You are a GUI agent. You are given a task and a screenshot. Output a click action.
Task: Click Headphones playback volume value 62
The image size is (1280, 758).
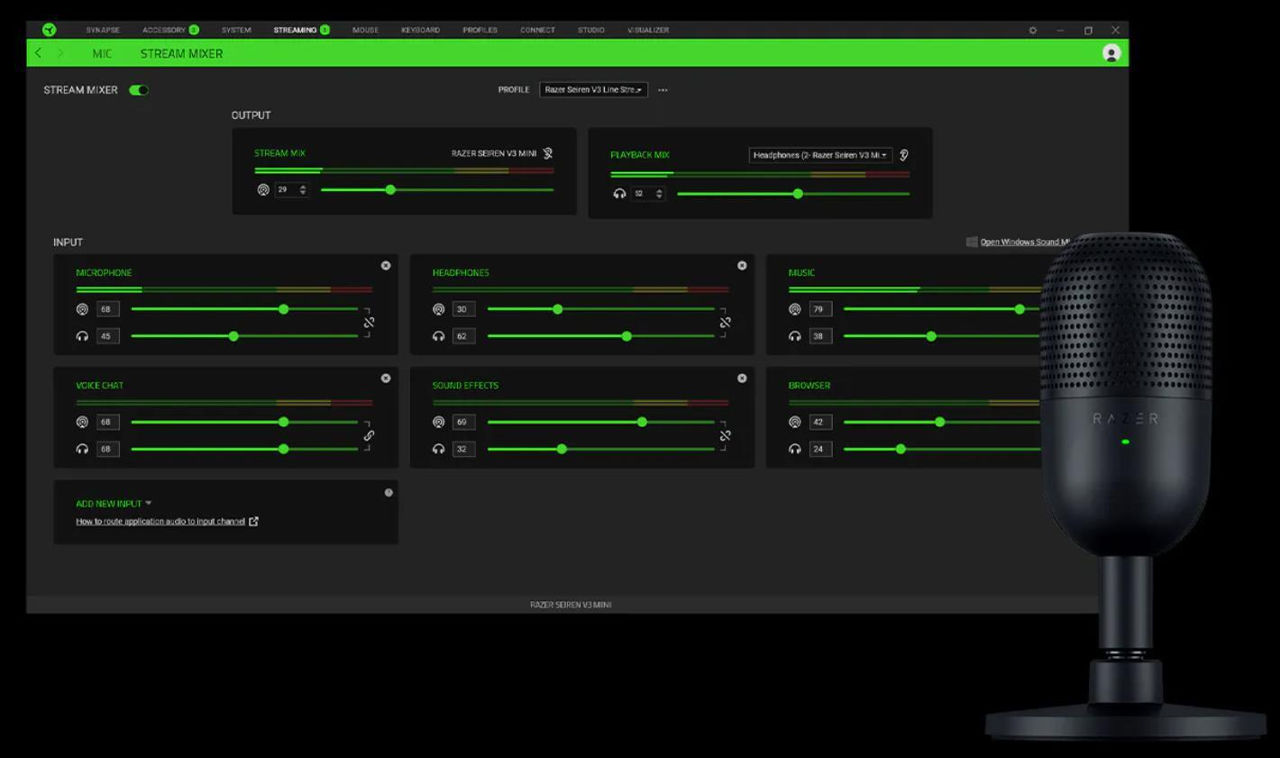click(464, 336)
